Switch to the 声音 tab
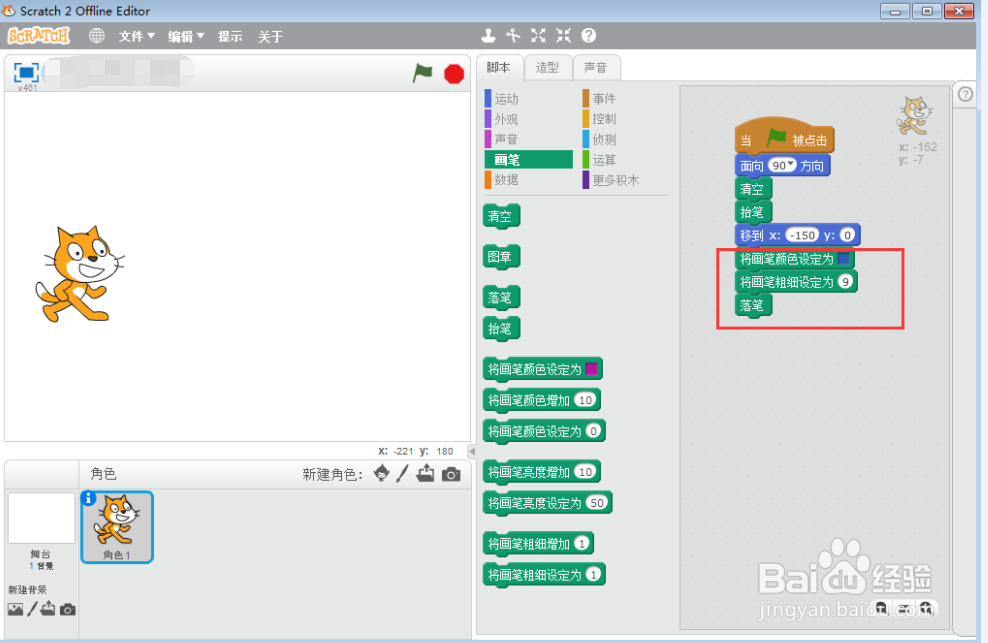The width and height of the screenshot is (988, 643). [x=595, y=67]
